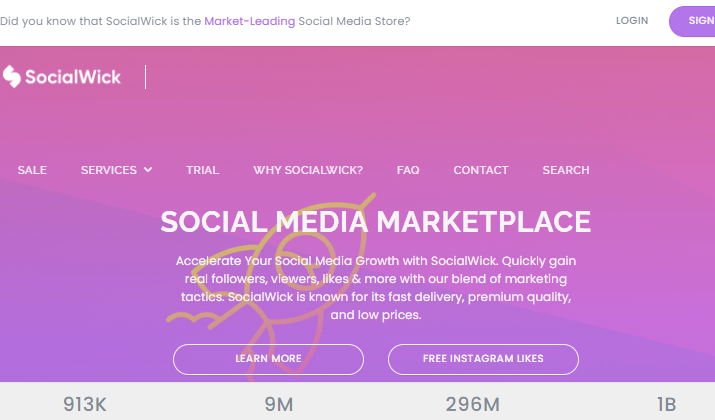This screenshot has width=715, height=420.
Task: Expand the Services chevron arrow
Action: (148, 170)
